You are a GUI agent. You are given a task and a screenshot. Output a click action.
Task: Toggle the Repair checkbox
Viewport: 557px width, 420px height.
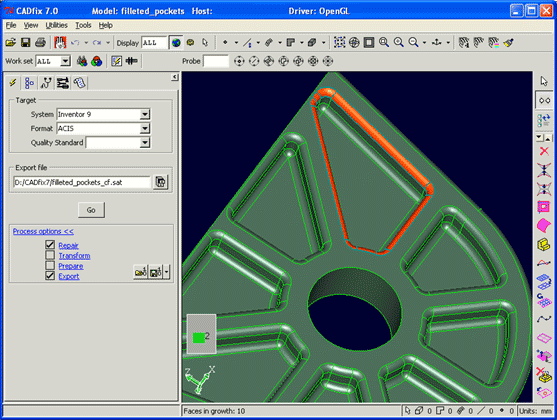50,245
